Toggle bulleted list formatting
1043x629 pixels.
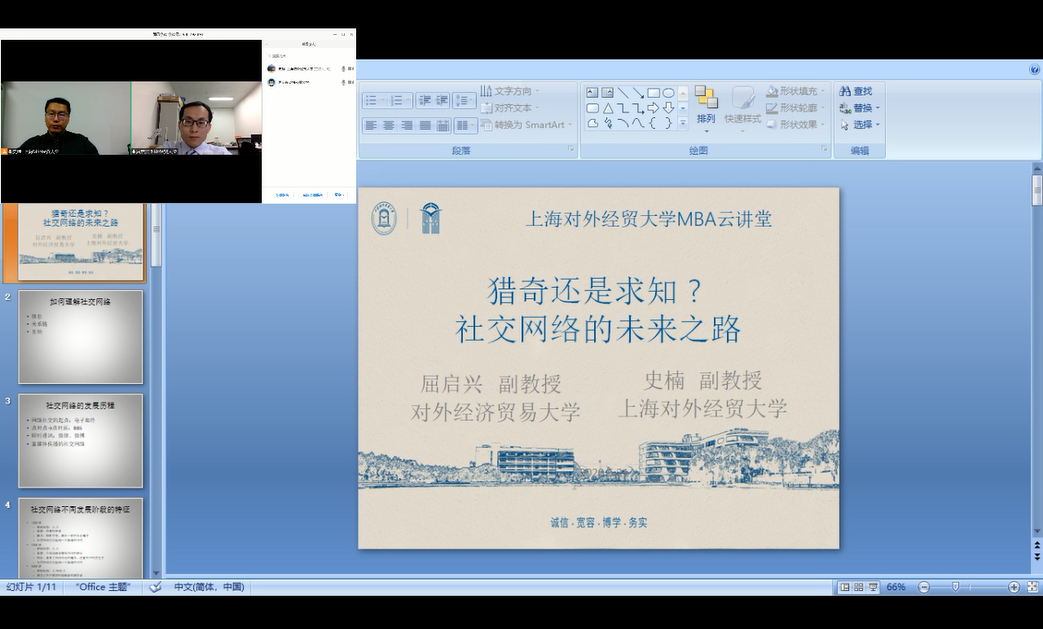(x=371, y=100)
